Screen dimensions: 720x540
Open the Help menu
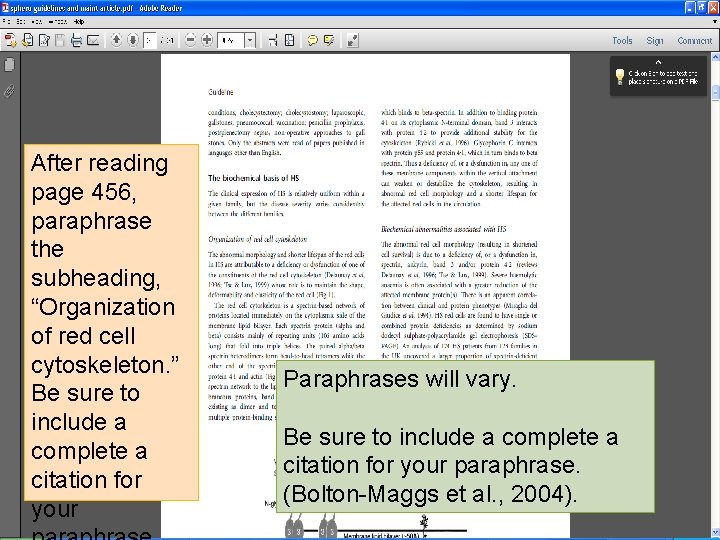tap(79, 22)
